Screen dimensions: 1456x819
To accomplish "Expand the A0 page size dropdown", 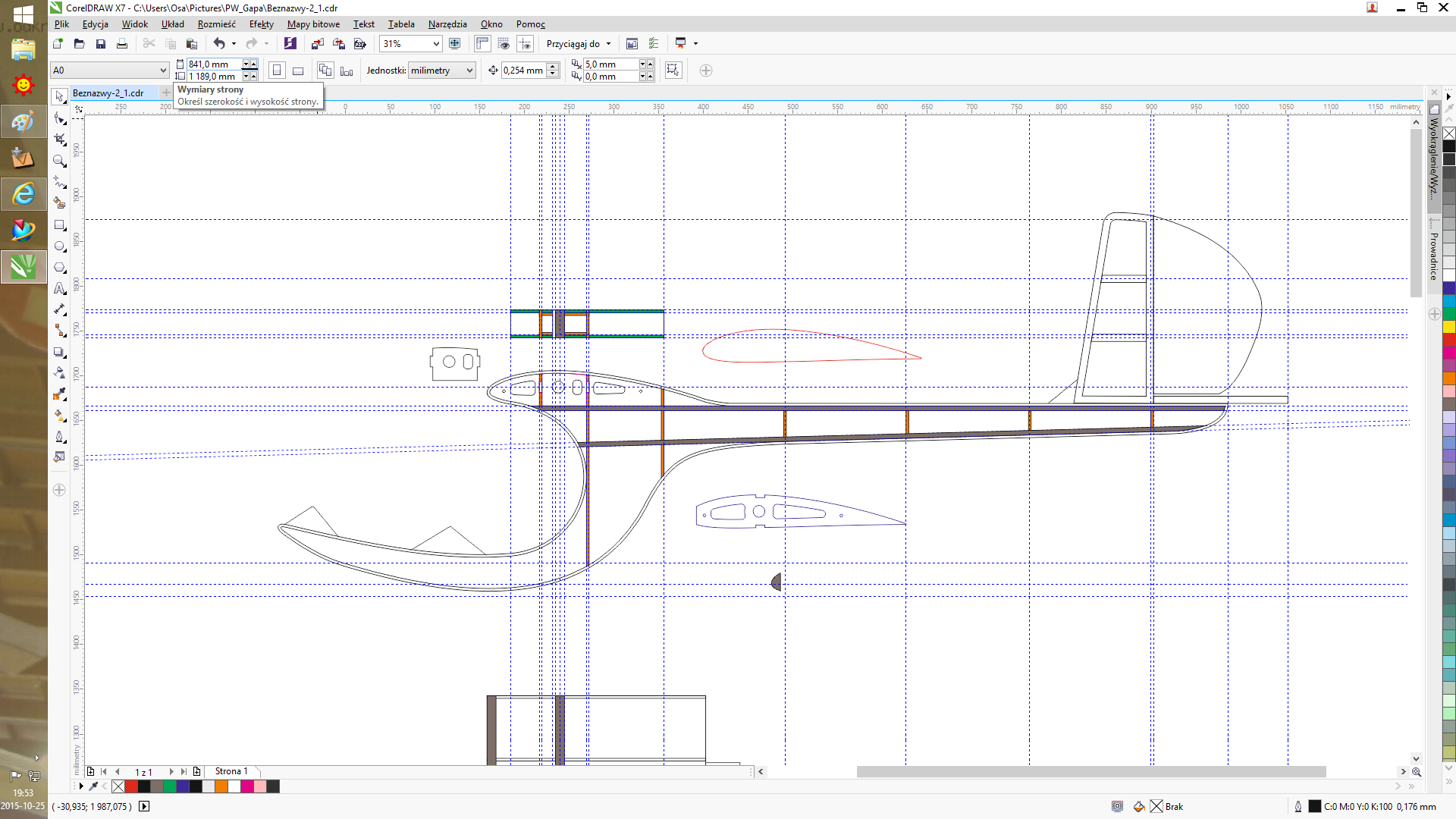I will pyautogui.click(x=162, y=71).
